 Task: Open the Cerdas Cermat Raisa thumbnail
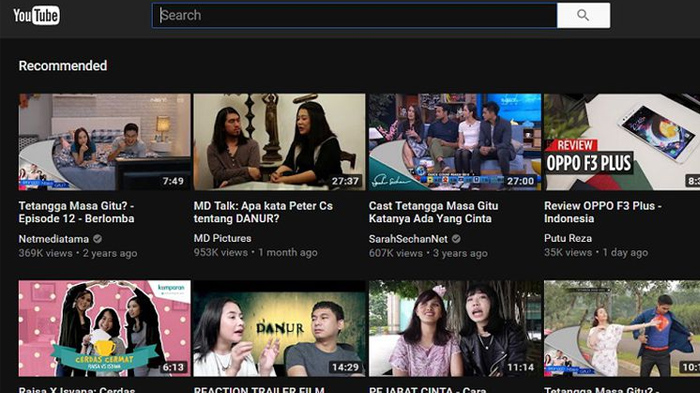tap(104, 328)
